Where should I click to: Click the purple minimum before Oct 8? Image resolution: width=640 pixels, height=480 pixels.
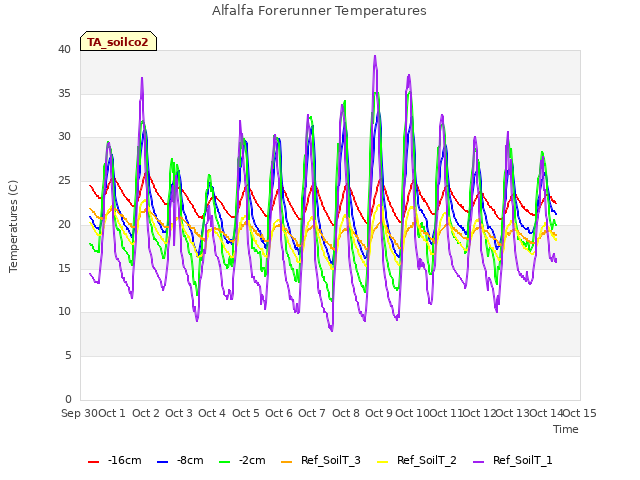tap(332, 330)
